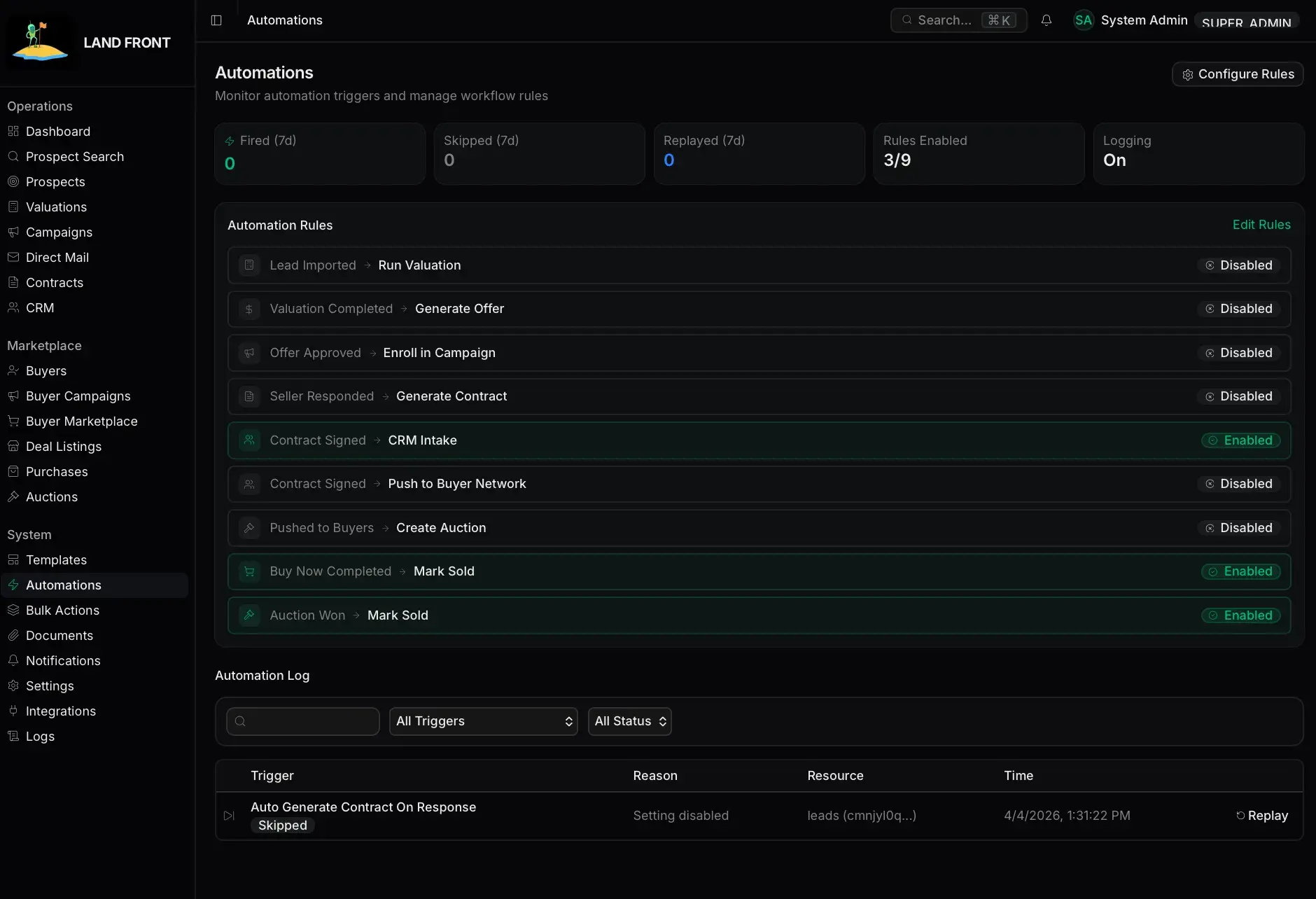
Task: Click the Auction Won gavel icon
Action: [249, 615]
